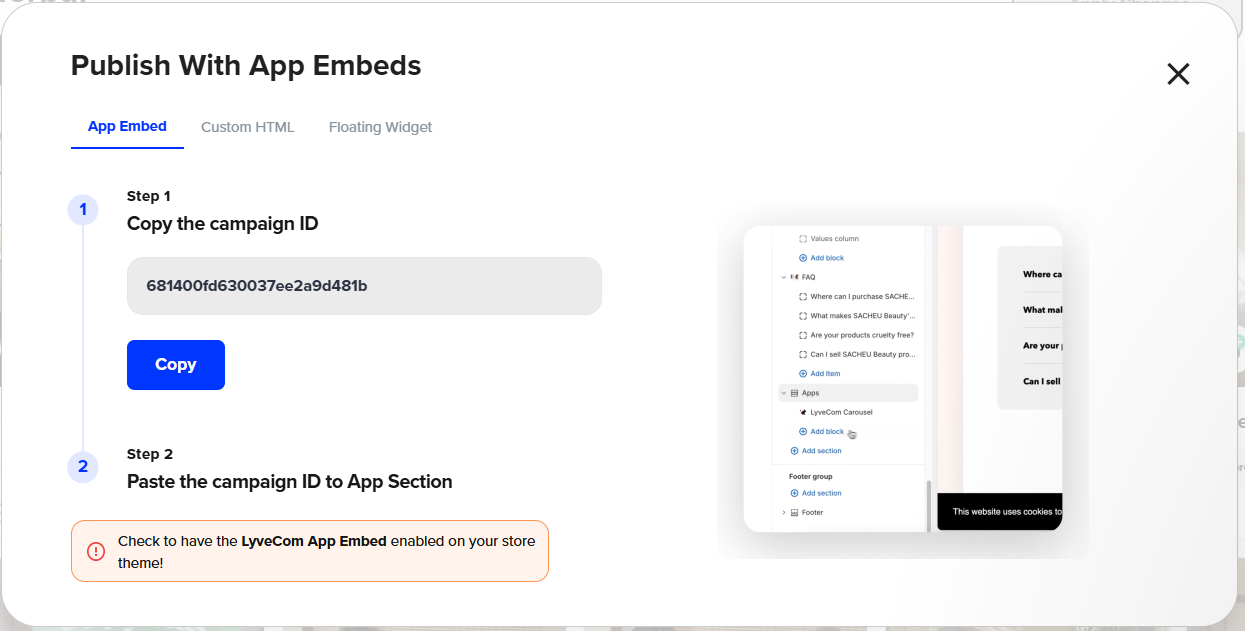Click the campaign ID text field
Image resolution: width=1245 pixels, height=631 pixels.
click(x=364, y=286)
